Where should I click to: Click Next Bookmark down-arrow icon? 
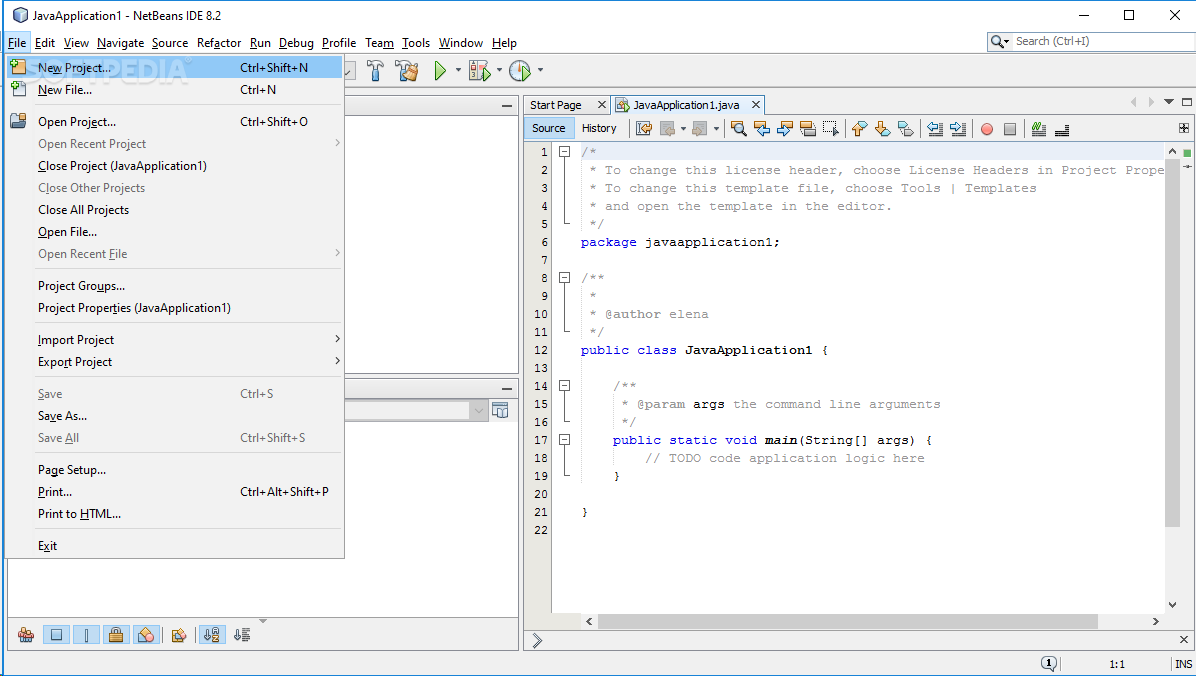click(x=883, y=128)
